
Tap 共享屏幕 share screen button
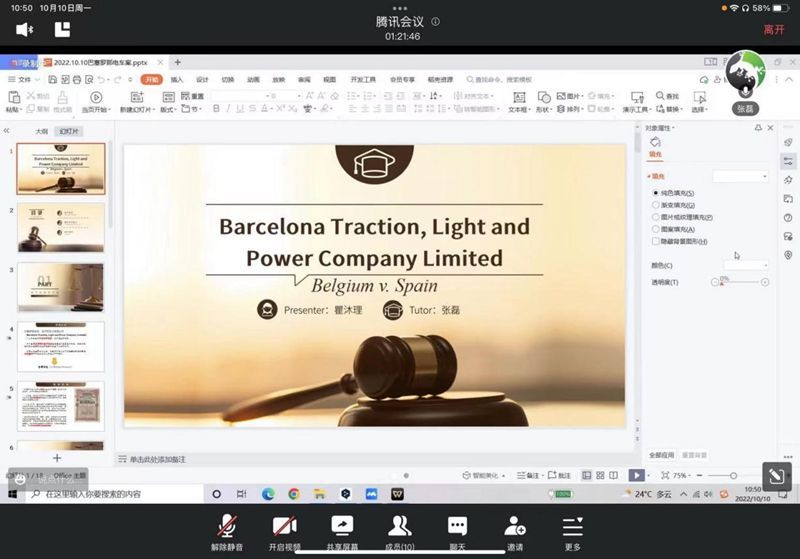point(342,532)
